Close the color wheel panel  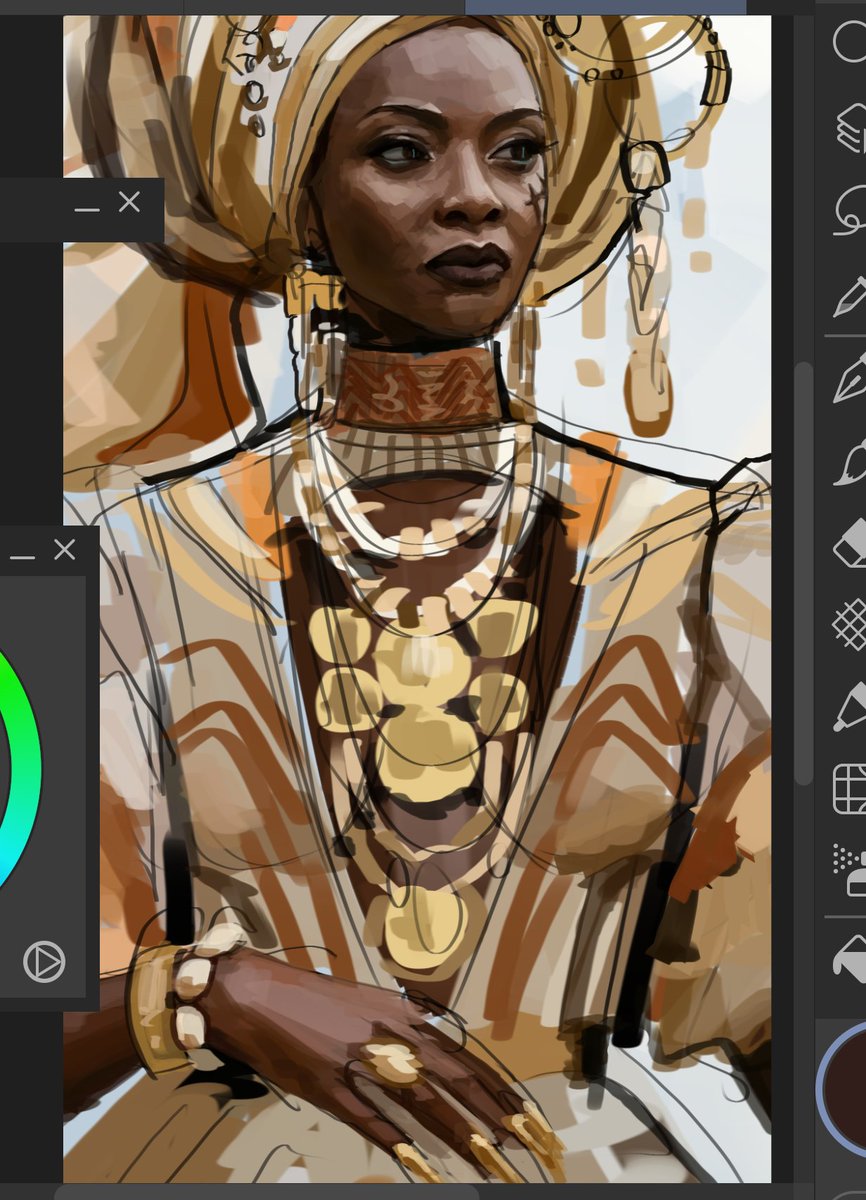[x=65, y=549]
